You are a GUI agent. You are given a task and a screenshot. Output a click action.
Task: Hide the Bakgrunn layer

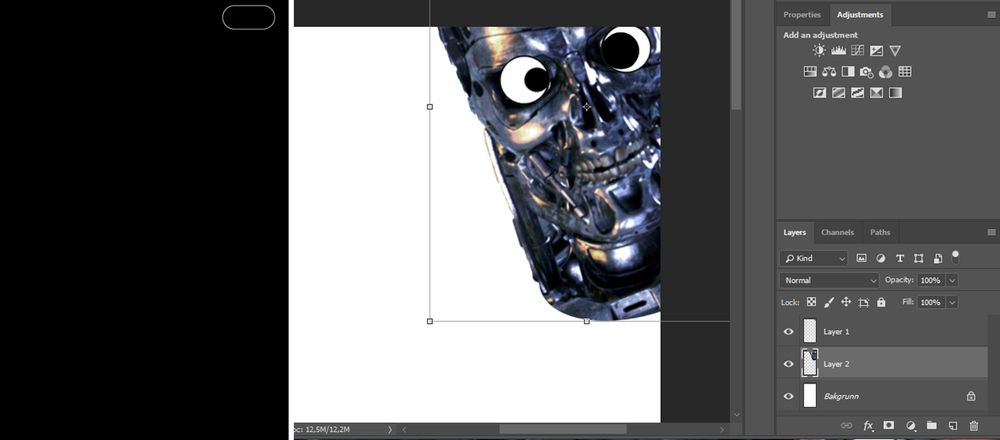[x=788, y=396]
